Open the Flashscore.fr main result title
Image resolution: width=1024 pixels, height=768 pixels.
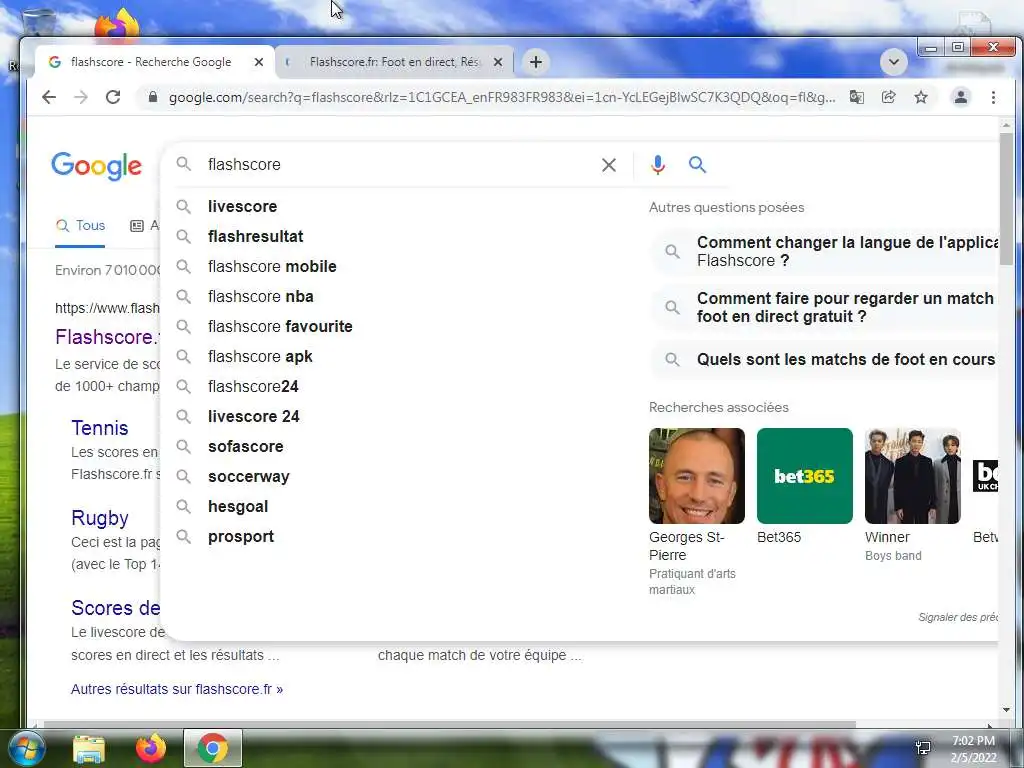click(x=107, y=337)
